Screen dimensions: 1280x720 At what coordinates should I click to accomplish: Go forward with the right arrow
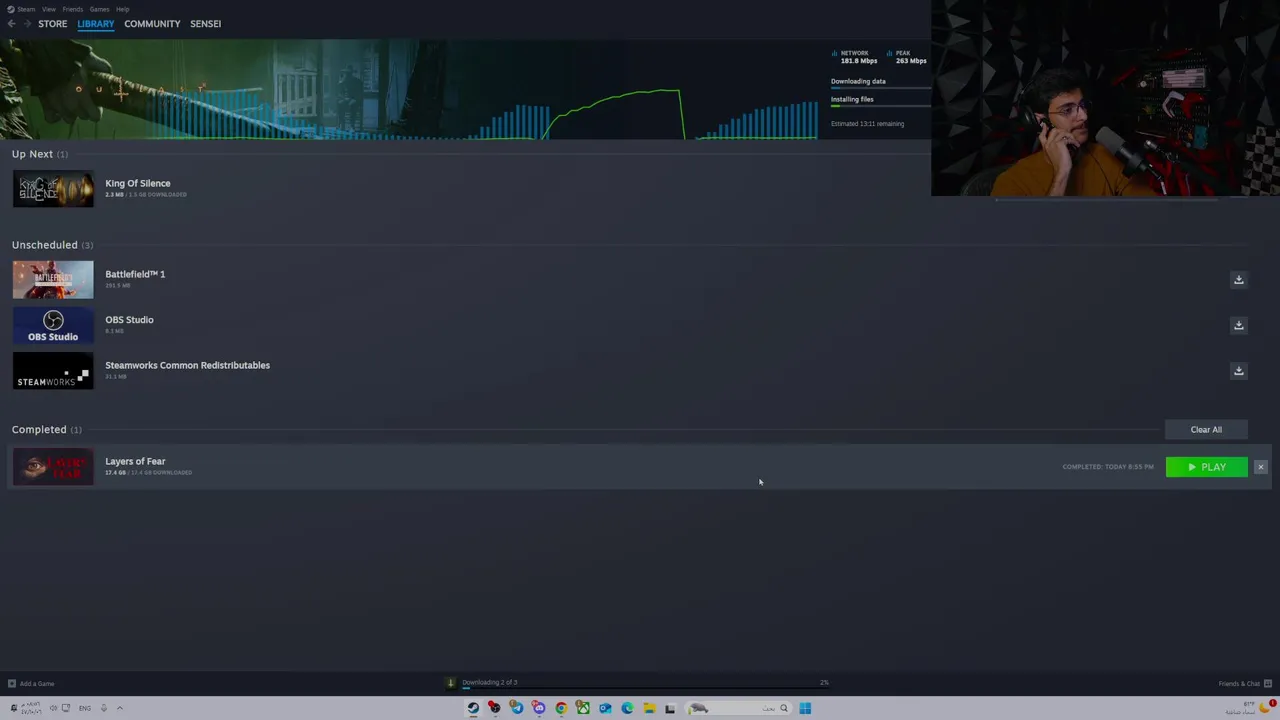click(x=27, y=24)
